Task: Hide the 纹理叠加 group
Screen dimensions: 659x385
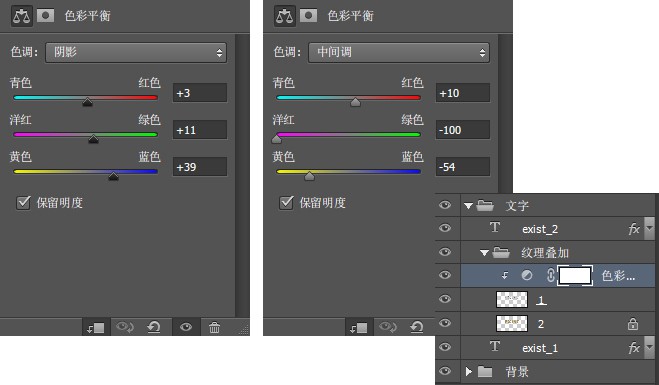Action: (445, 252)
